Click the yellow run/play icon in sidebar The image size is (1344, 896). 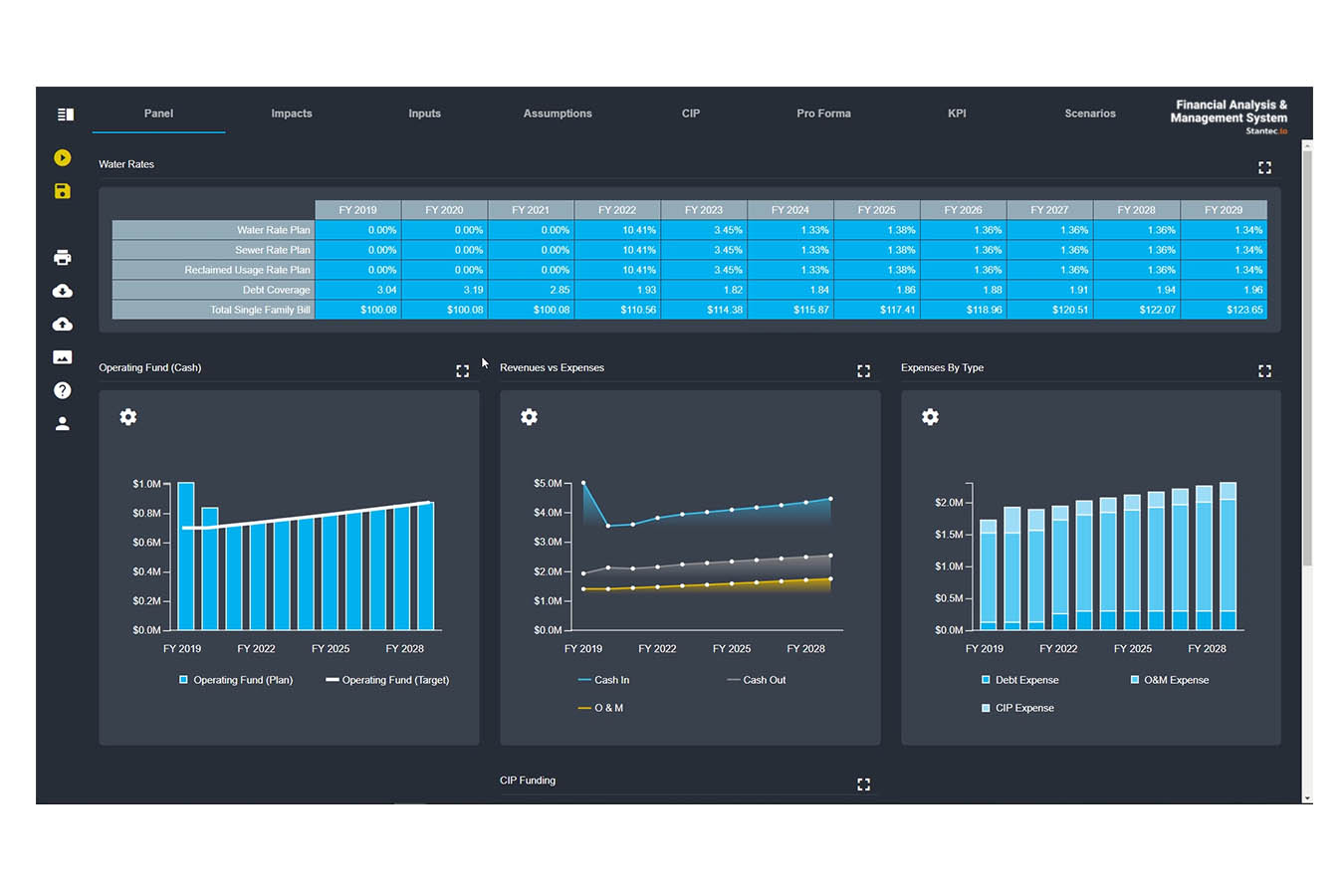click(62, 157)
